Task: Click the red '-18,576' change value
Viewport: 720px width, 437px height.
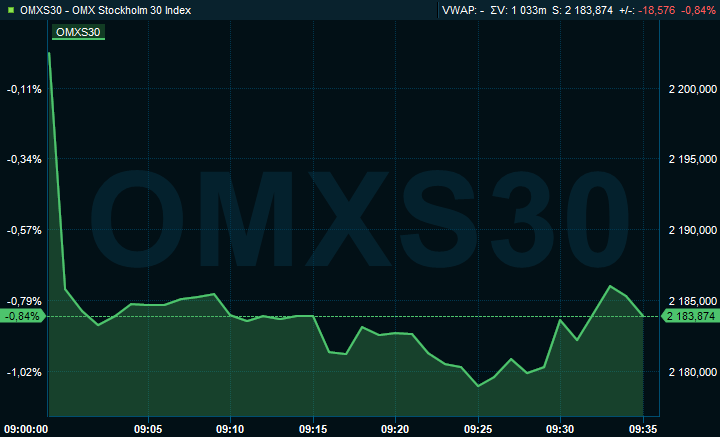Action: [656, 10]
